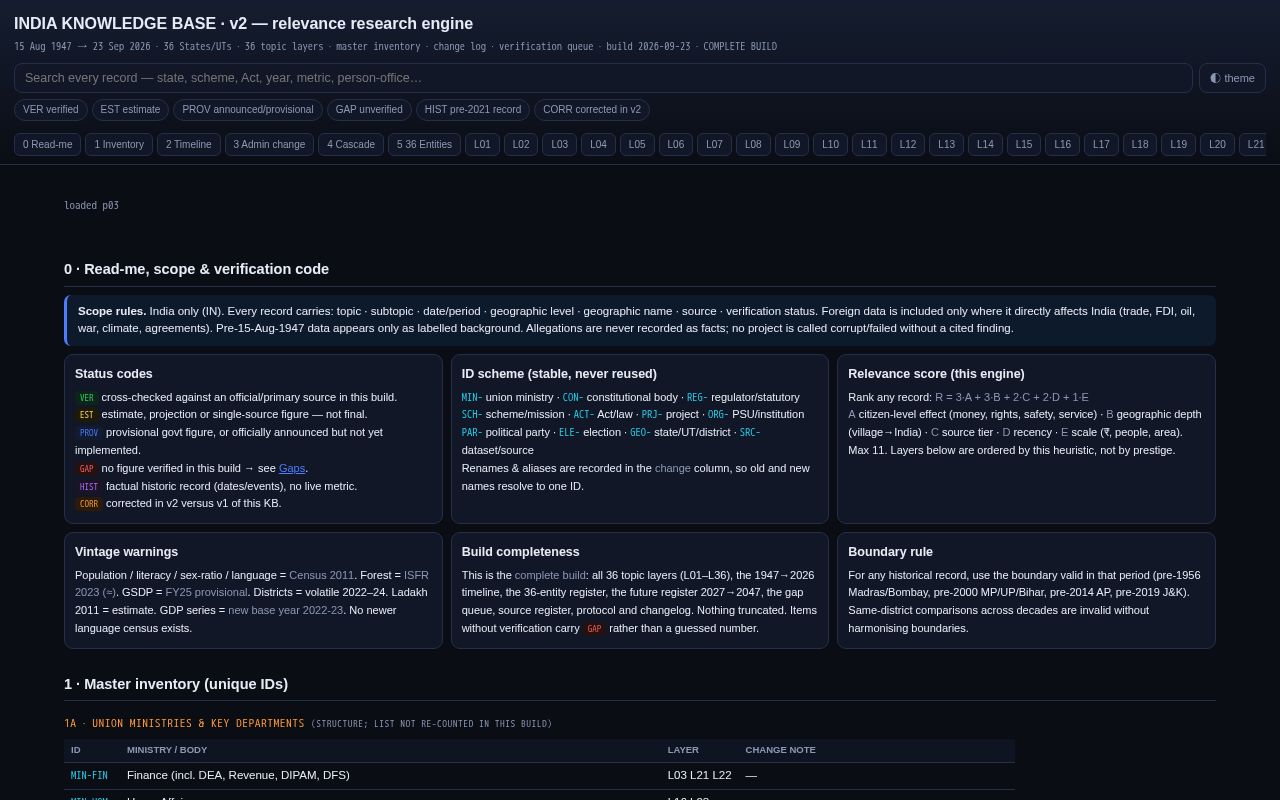Open the 4 Cascade tab
1280x800 pixels.
pyautogui.click(x=351, y=145)
